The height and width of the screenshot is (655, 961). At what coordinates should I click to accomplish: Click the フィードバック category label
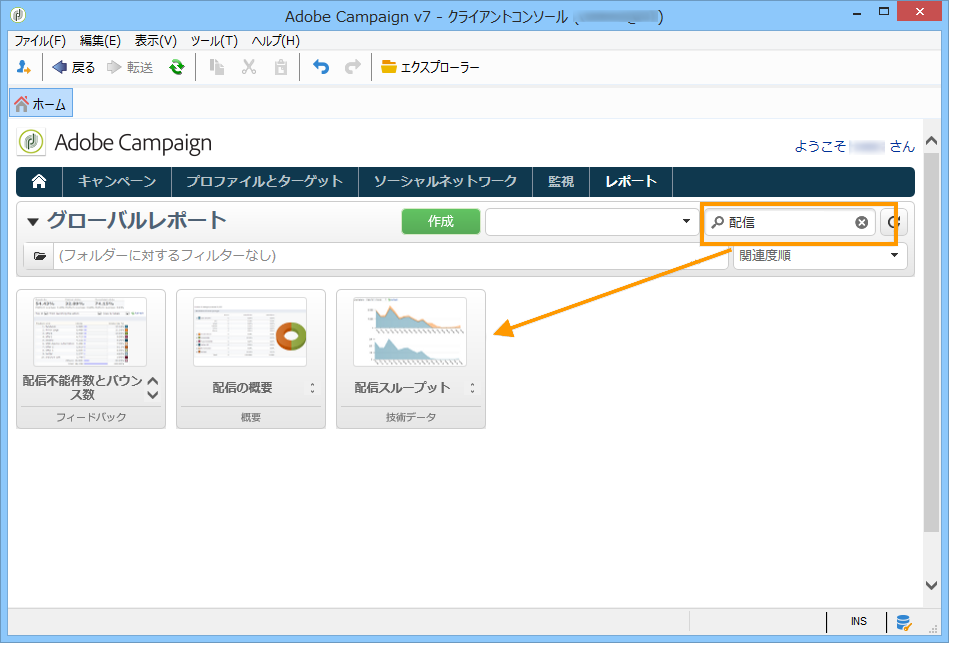point(91,417)
